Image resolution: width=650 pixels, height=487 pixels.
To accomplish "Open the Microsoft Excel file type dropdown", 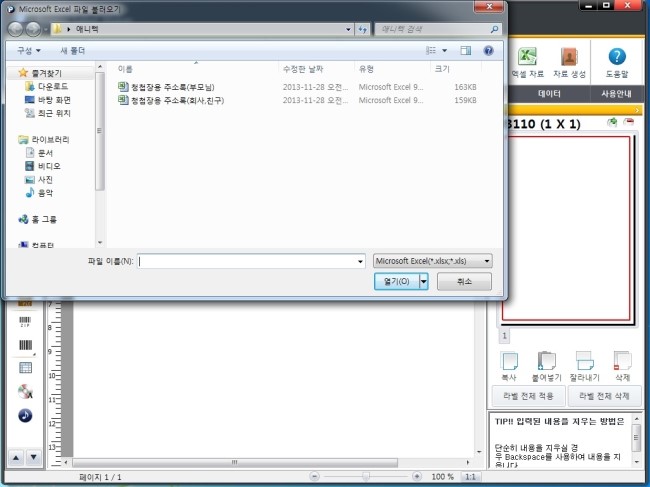I will click(x=433, y=261).
